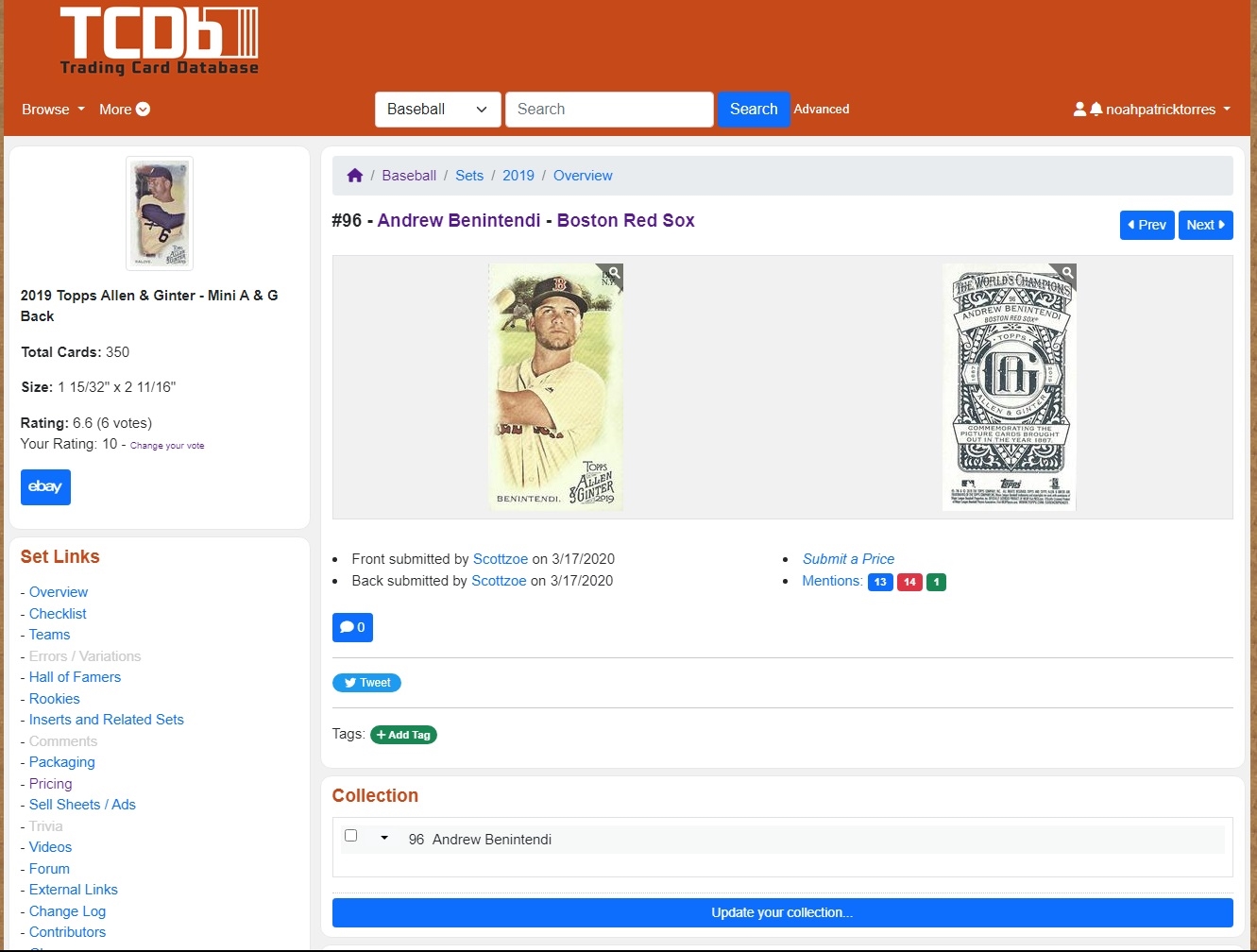Open the card back image thumbnail

click(x=1010, y=387)
